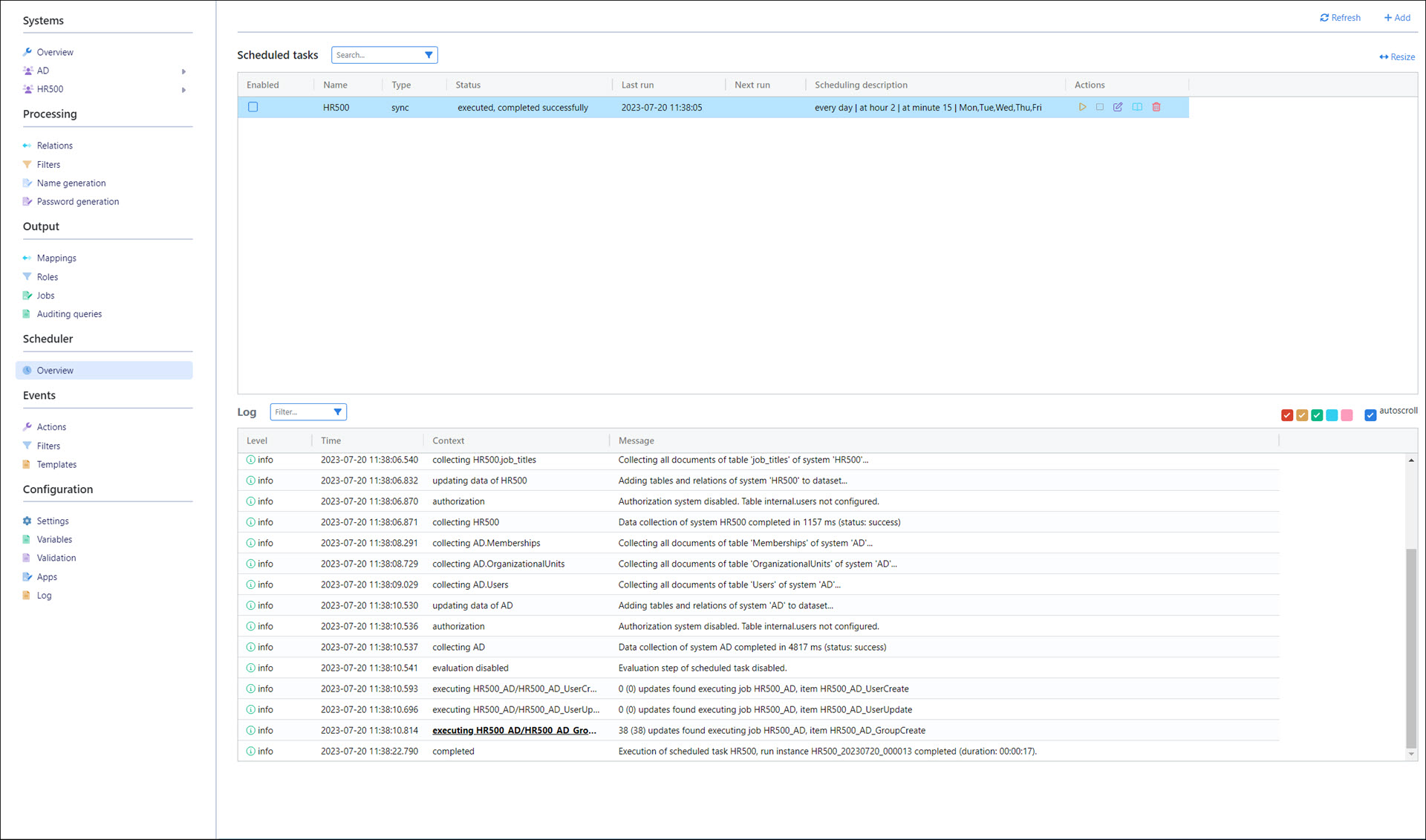Click the Refresh icon at top right
The height and width of the screenshot is (840, 1426).
(1324, 18)
